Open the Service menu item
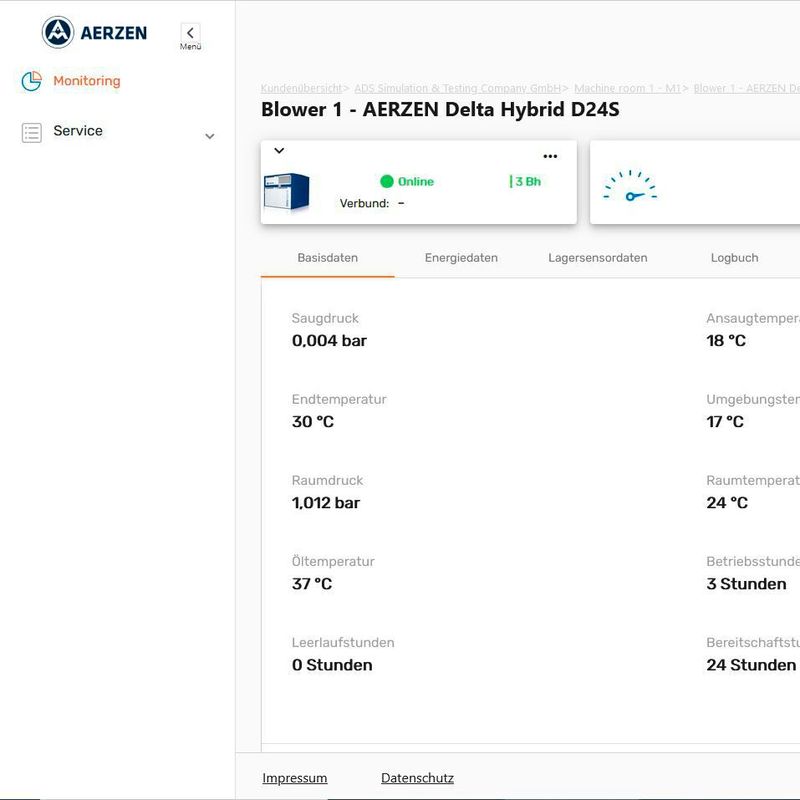The width and height of the screenshot is (800, 800). coord(78,131)
